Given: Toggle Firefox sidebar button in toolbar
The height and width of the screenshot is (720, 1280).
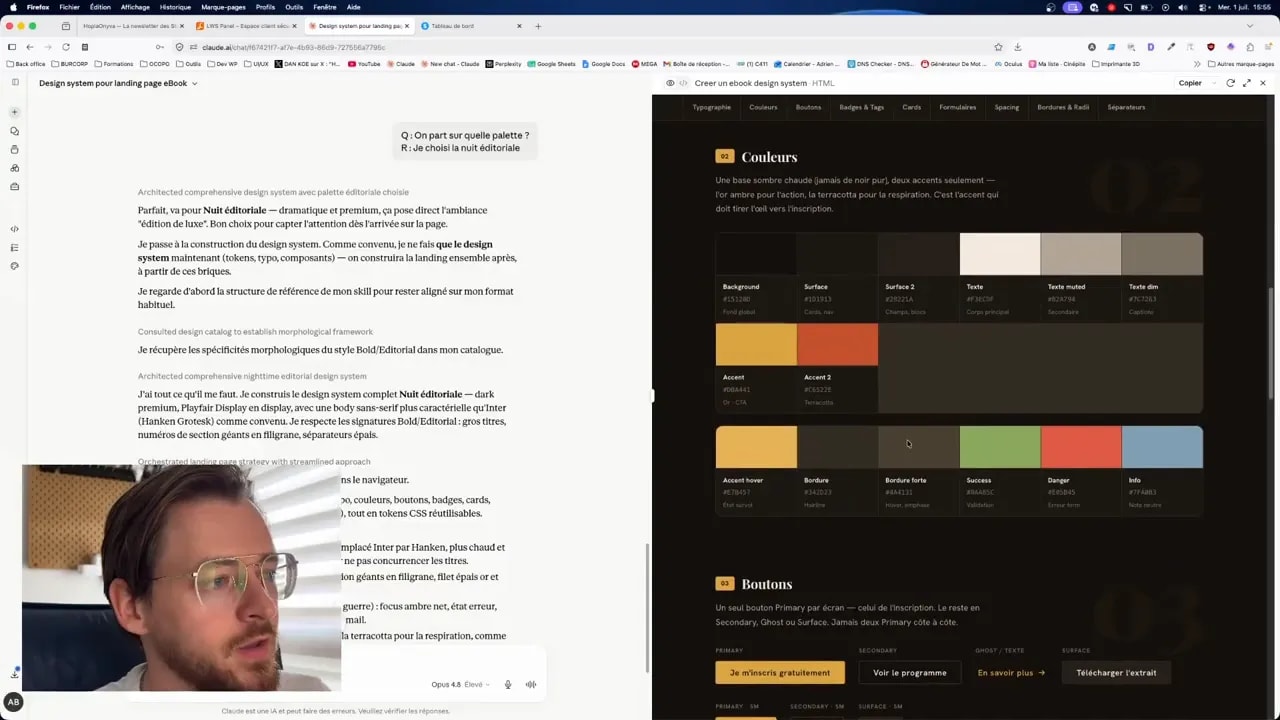Looking at the screenshot, I should [12, 47].
